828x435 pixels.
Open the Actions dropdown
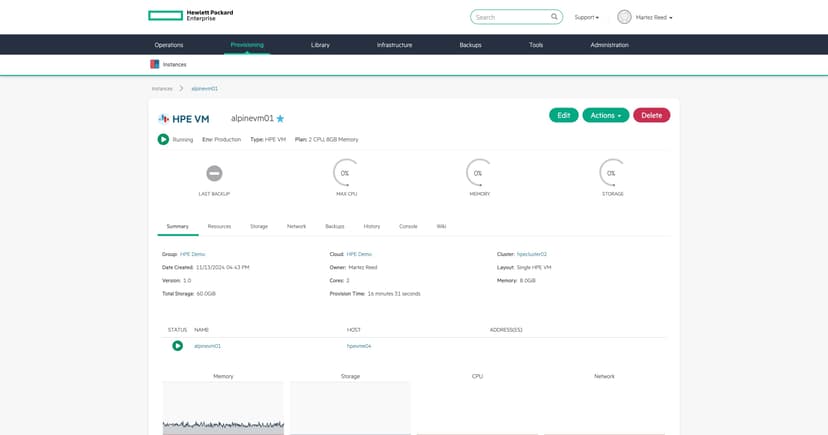pyautogui.click(x=606, y=115)
